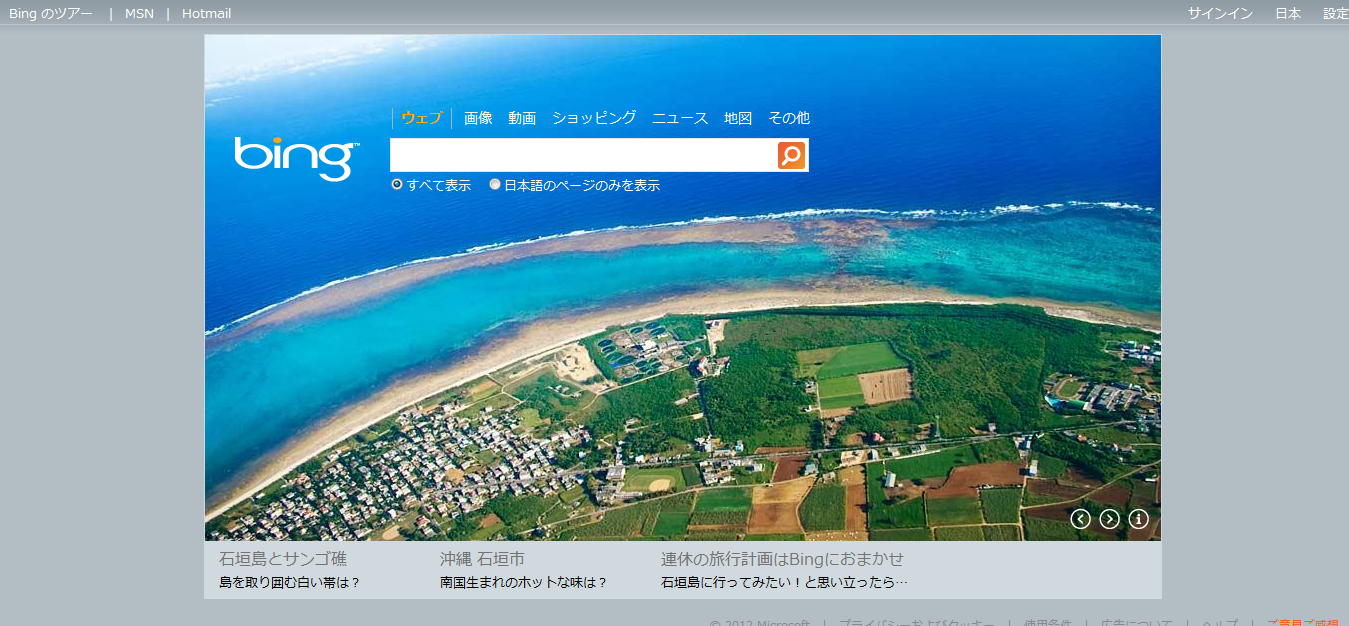Open the ショッピング tab
Image resolution: width=1349 pixels, height=626 pixels.
click(x=594, y=118)
